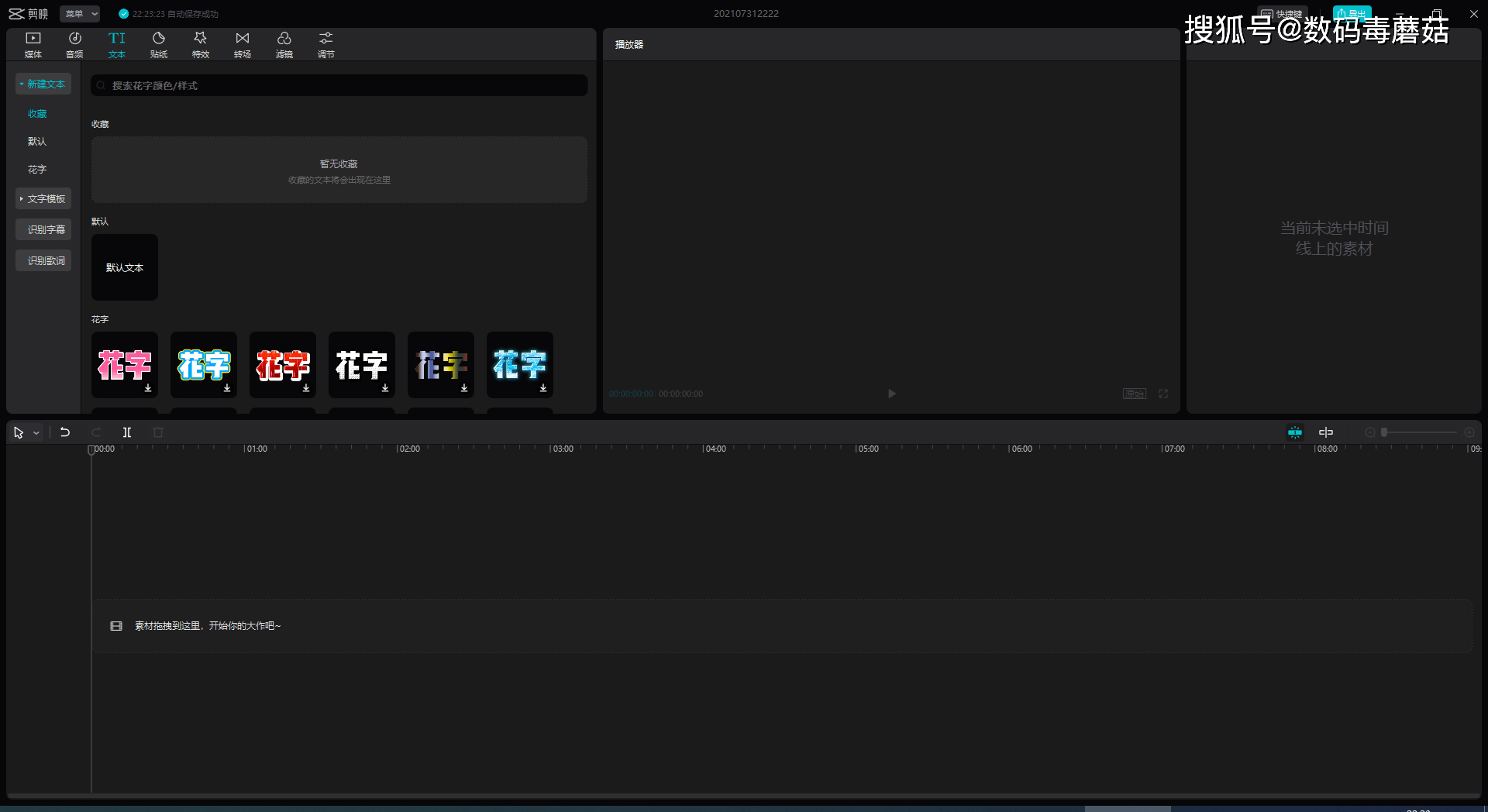The width and height of the screenshot is (1488, 812).
Task: Toggle the preview axis alignment icon
Action: pyautogui.click(x=1326, y=432)
